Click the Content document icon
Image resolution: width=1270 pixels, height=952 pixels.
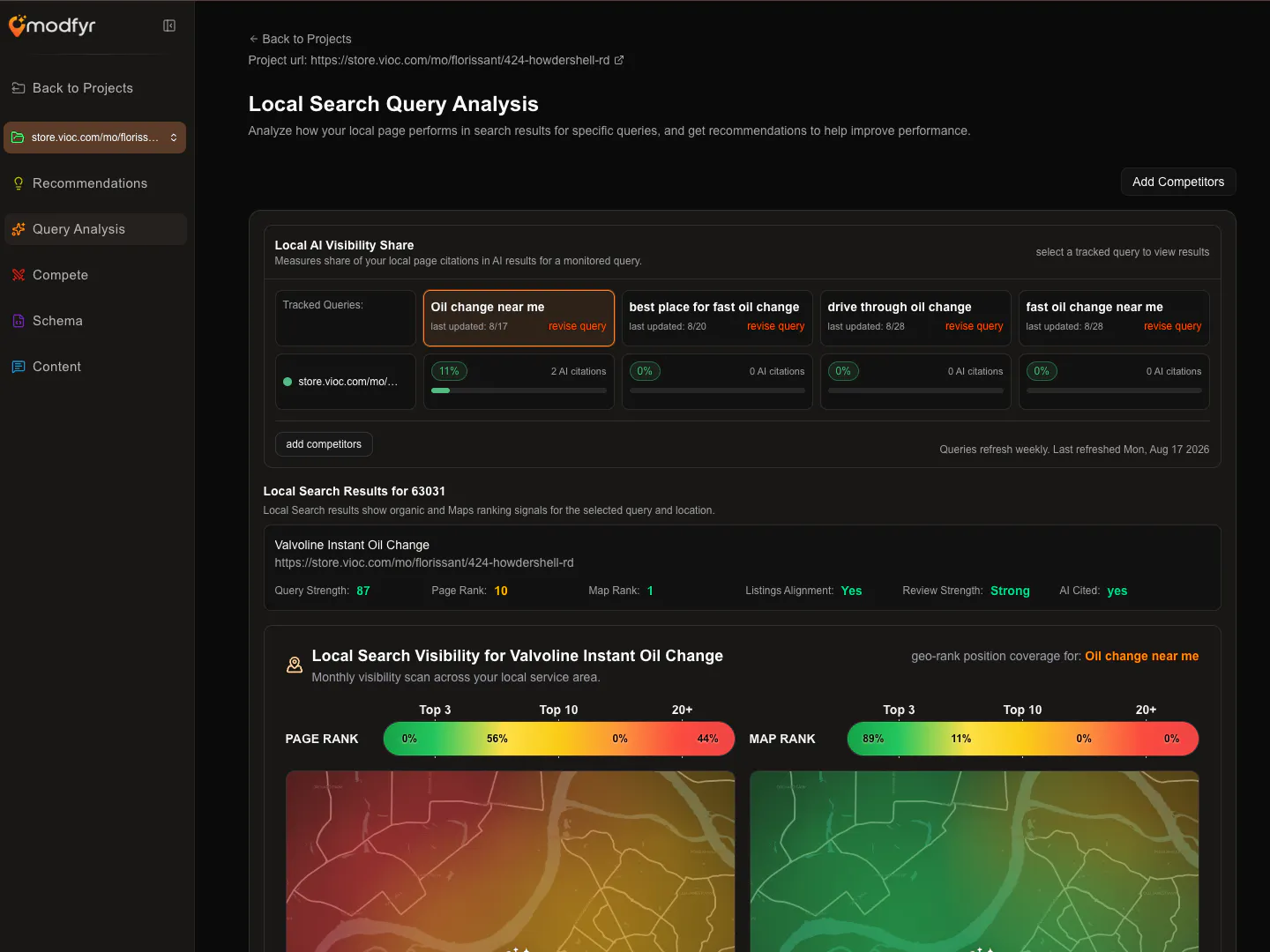tap(19, 367)
